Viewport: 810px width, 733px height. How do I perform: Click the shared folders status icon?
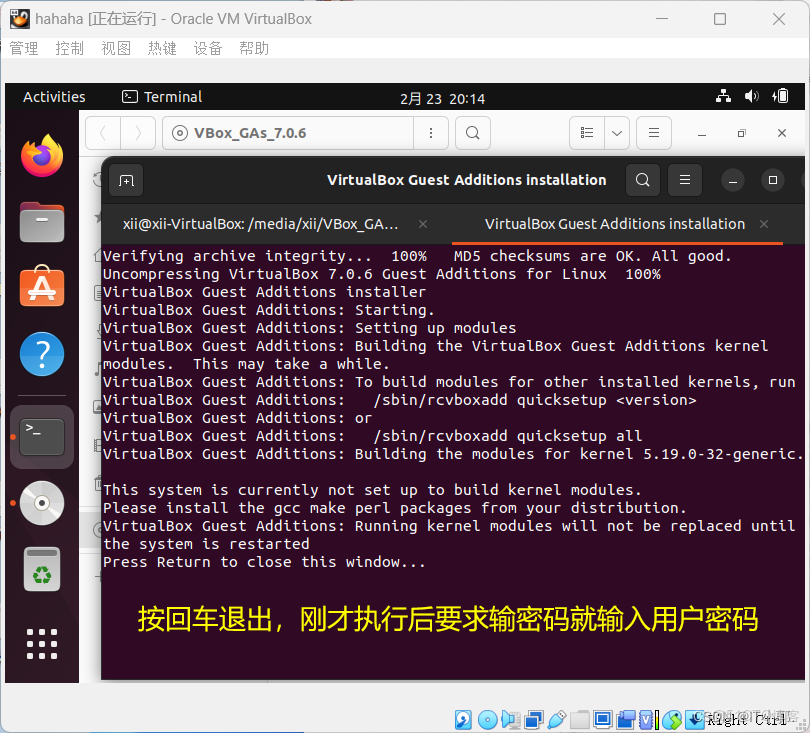(x=580, y=718)
